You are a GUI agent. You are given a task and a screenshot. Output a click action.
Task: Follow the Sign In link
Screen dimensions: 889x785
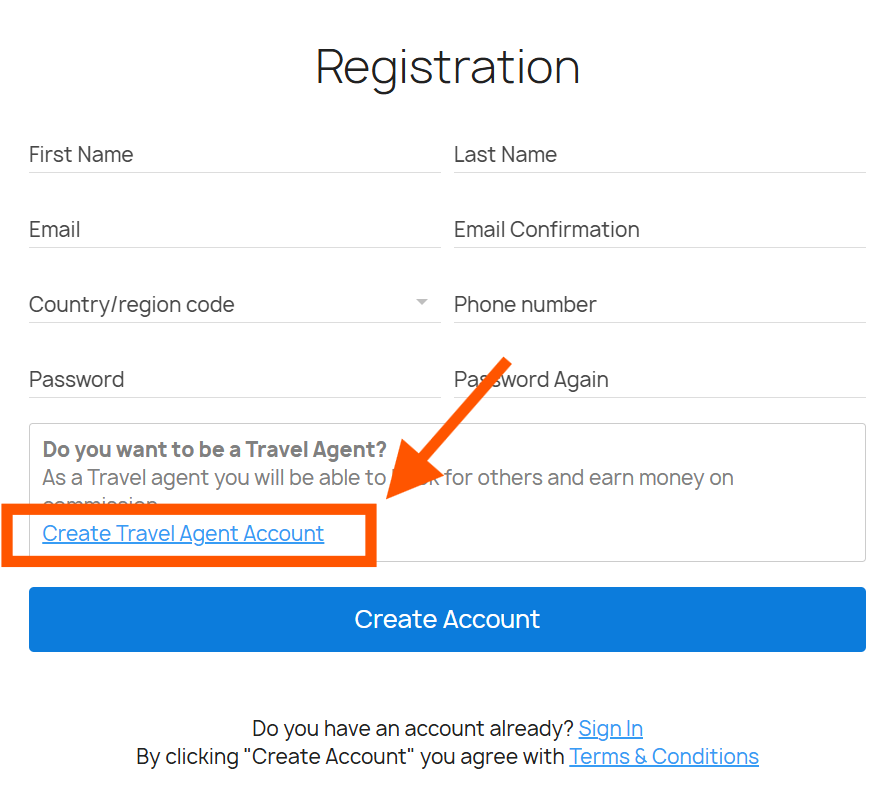pos(610,729)
